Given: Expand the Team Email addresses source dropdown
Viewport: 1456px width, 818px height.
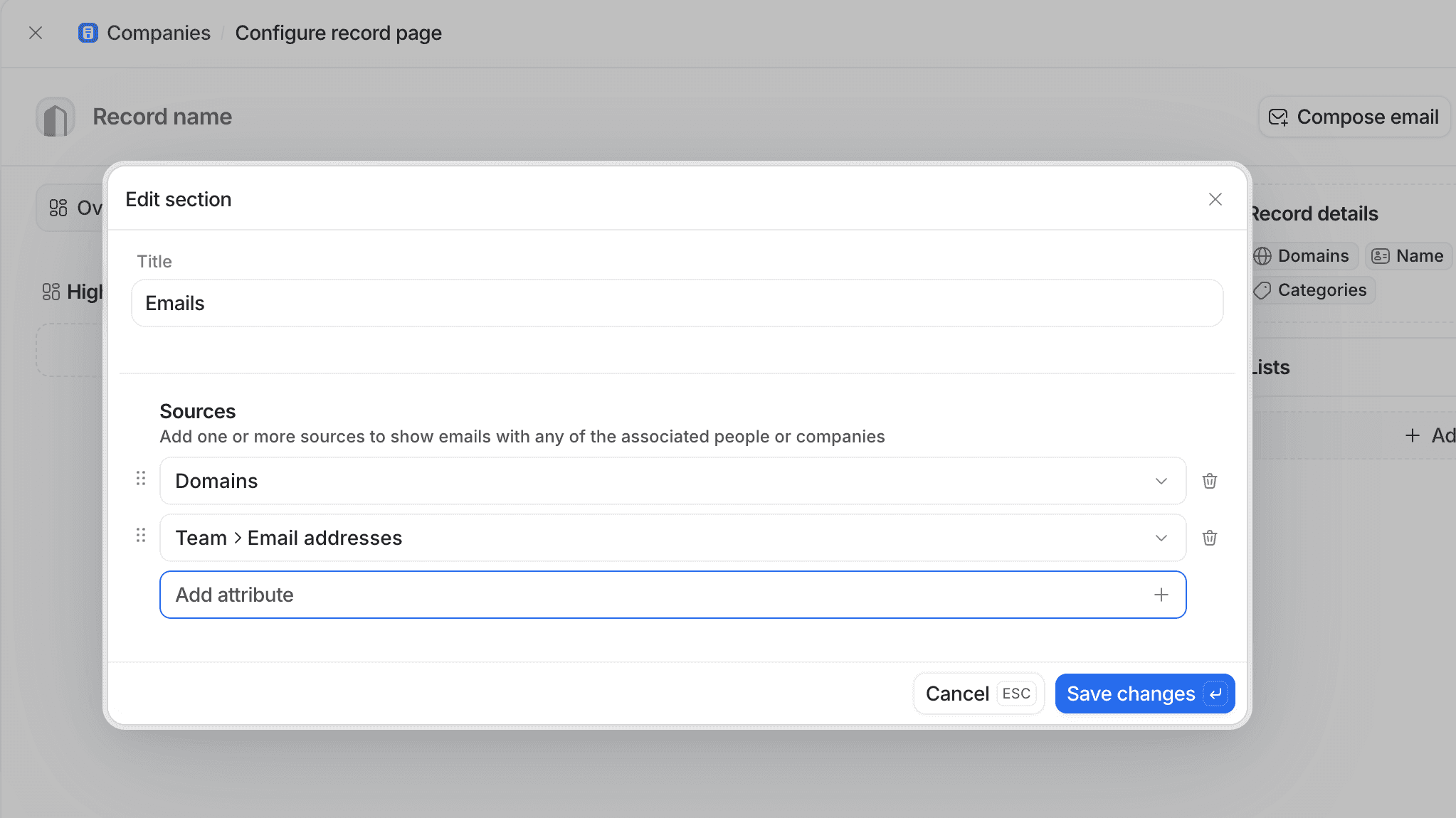Looking at the screenshot, I should [x=1161, y=538].
